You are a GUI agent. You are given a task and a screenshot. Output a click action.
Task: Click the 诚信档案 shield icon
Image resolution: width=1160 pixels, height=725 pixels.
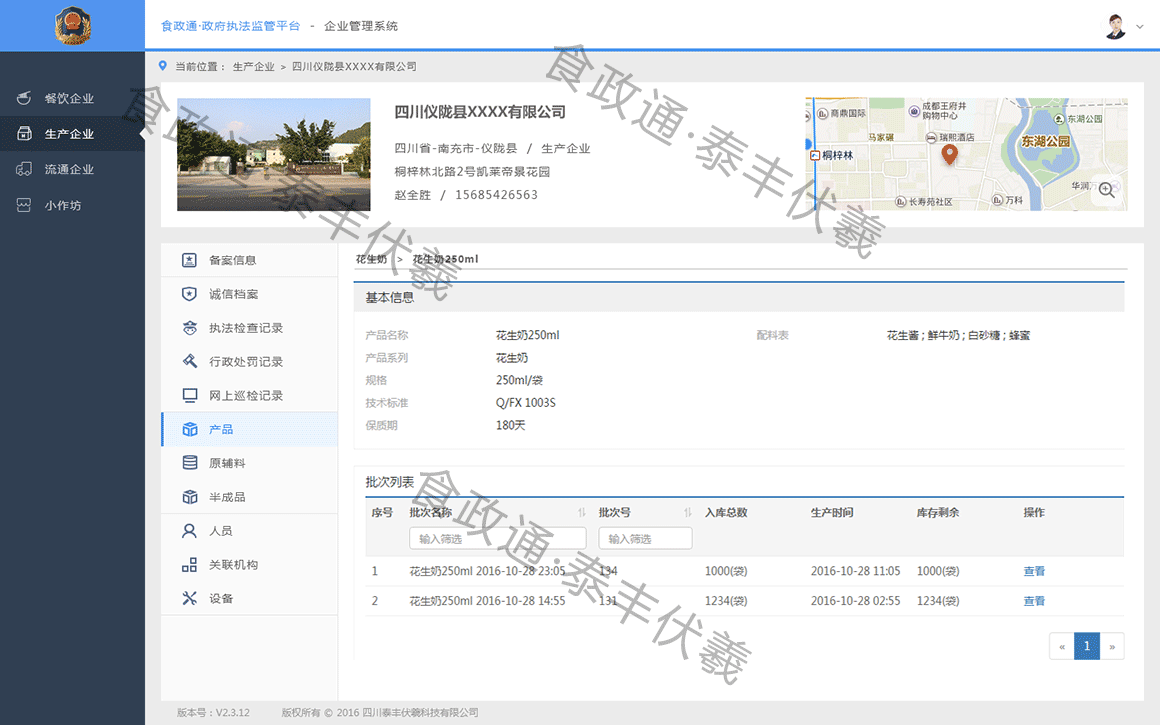(x=189, y=294)
